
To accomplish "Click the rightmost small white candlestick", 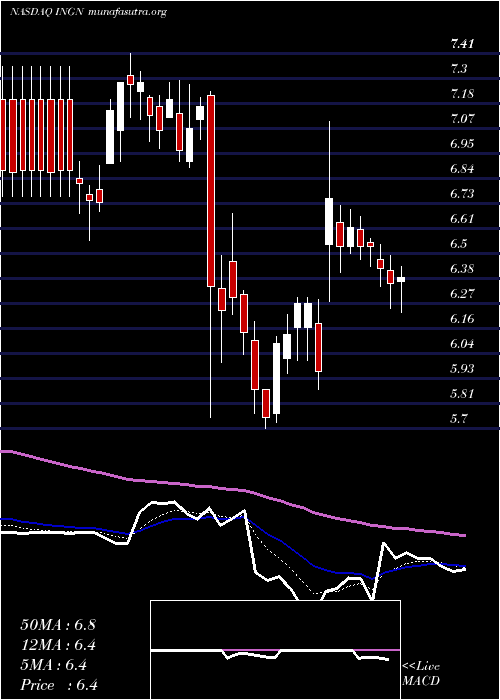I will [x=401, y=279].
